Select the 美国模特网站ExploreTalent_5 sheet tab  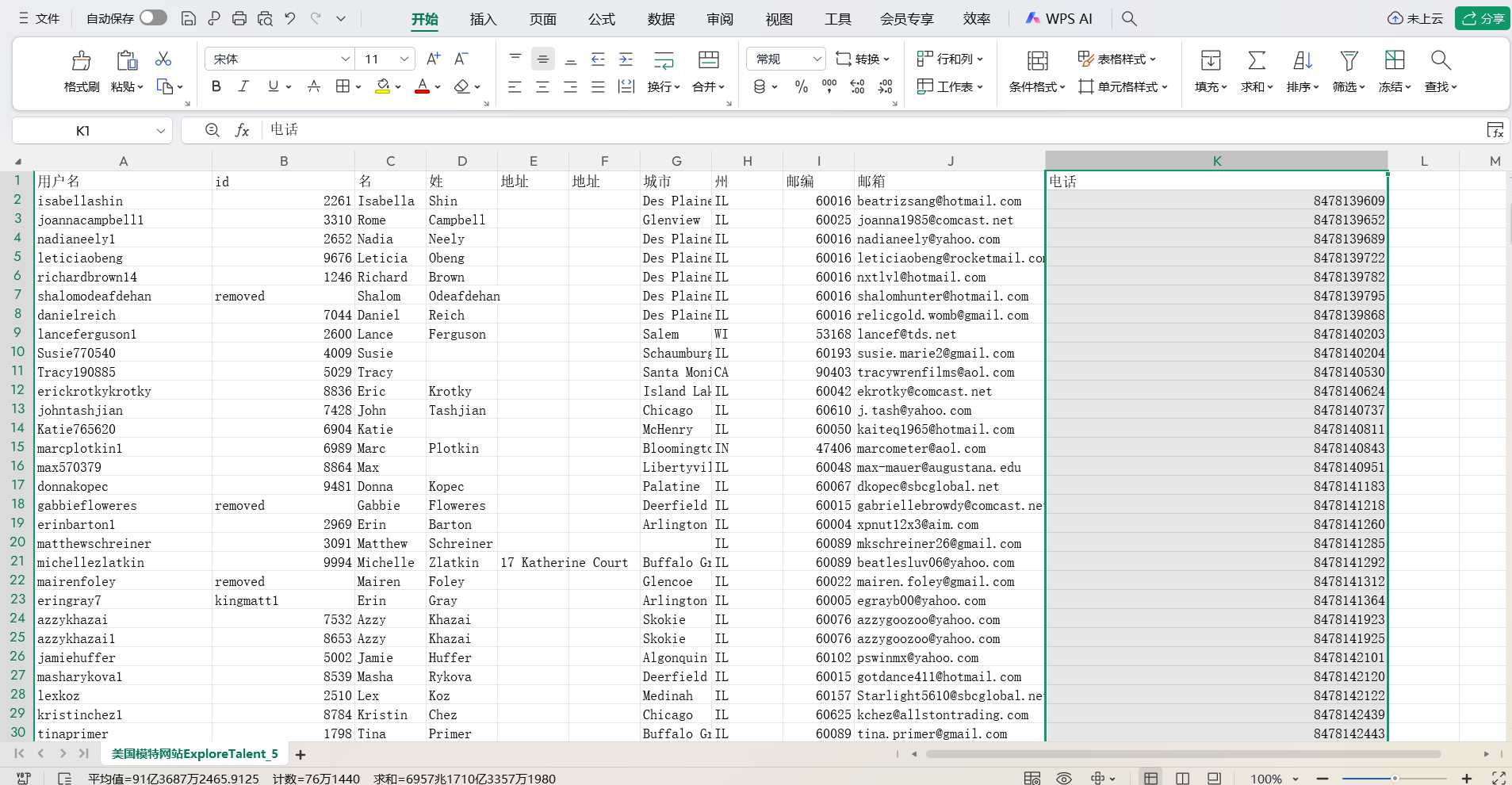point(194,754)
